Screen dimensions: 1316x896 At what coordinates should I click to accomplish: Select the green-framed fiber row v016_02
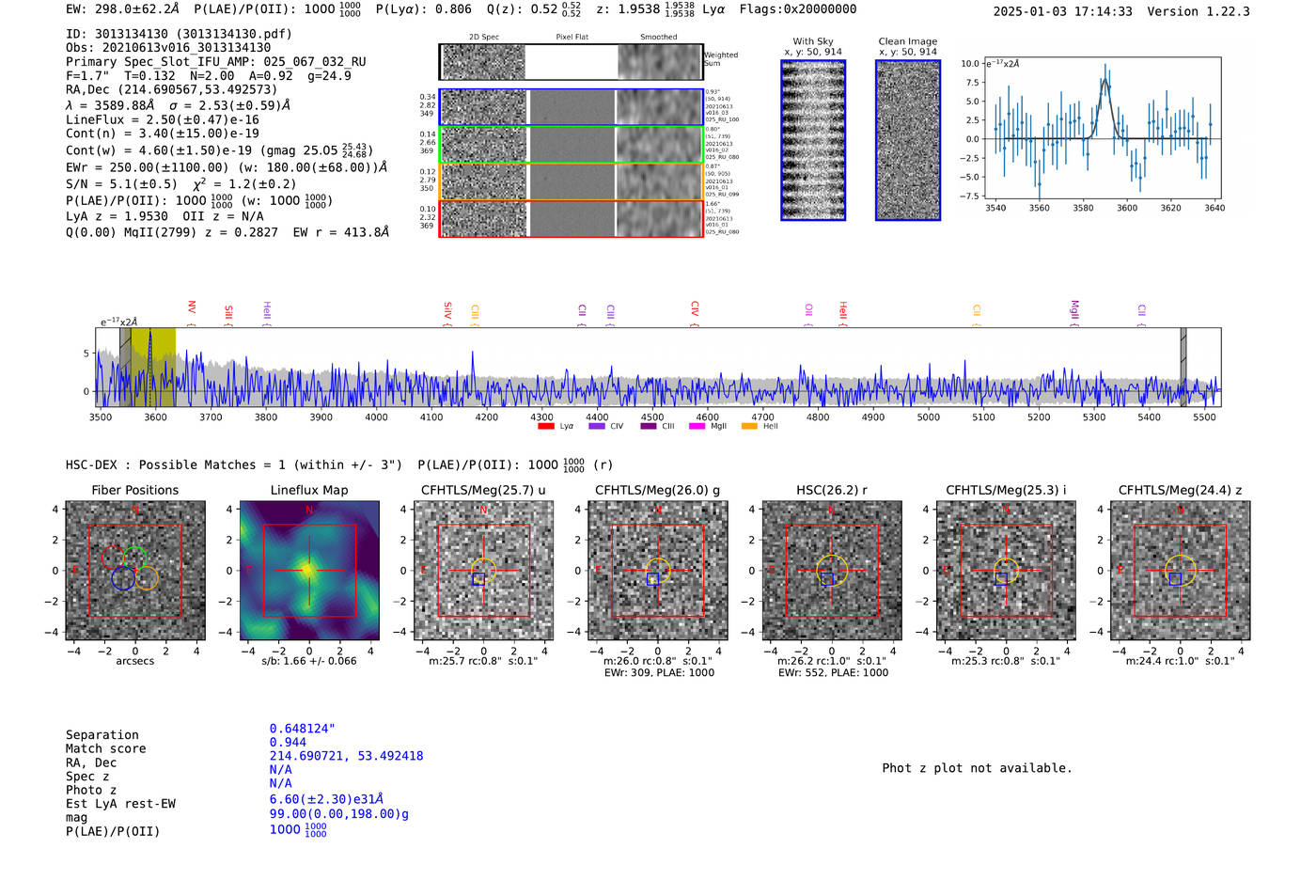tap(572, 145)
